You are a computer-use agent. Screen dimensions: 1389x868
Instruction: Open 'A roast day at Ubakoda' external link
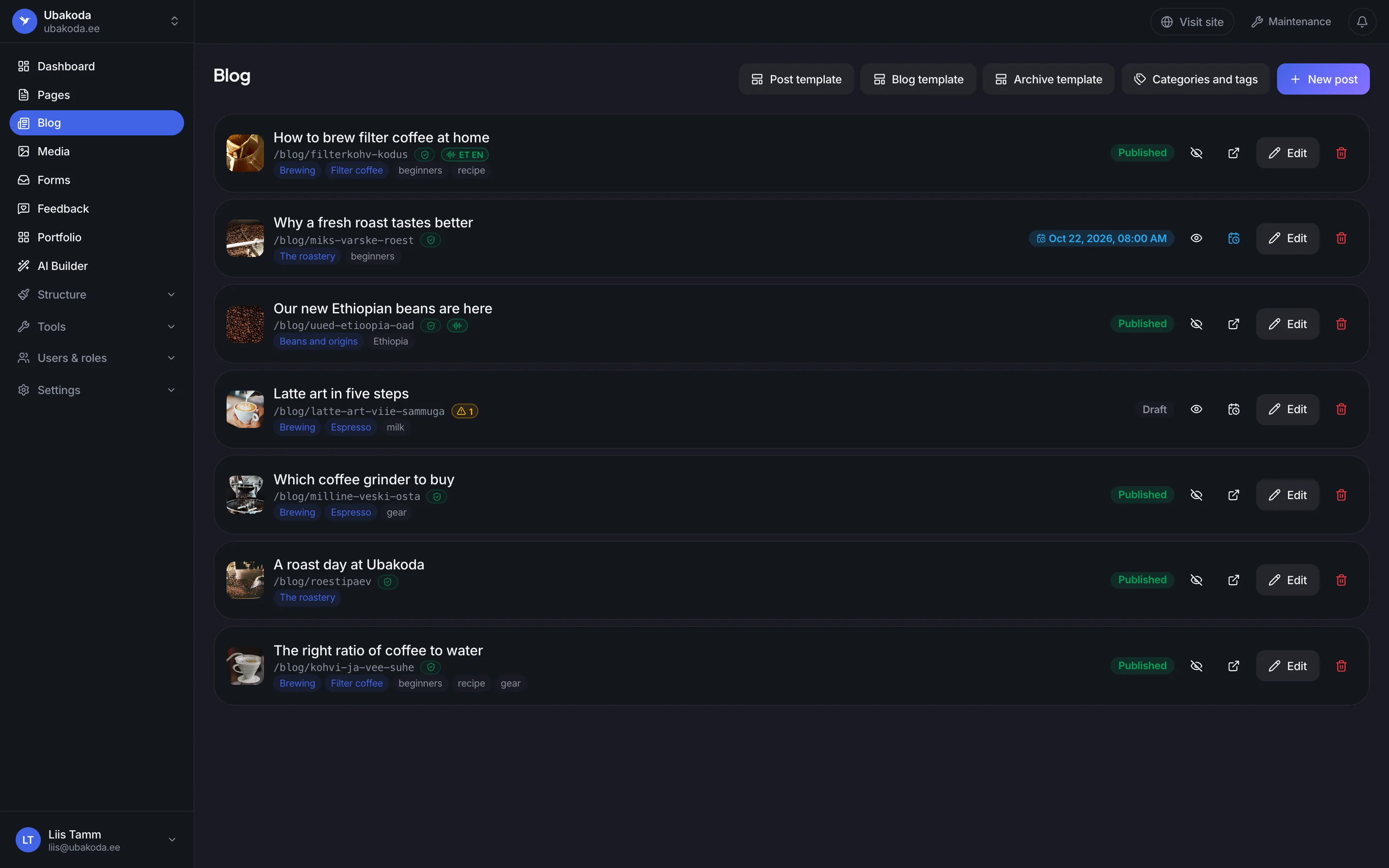coord(1234,580)
